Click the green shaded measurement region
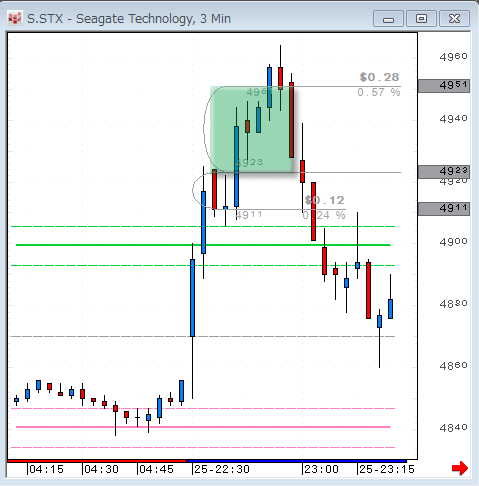Viewport: 479px width, 486px height. 252,129
